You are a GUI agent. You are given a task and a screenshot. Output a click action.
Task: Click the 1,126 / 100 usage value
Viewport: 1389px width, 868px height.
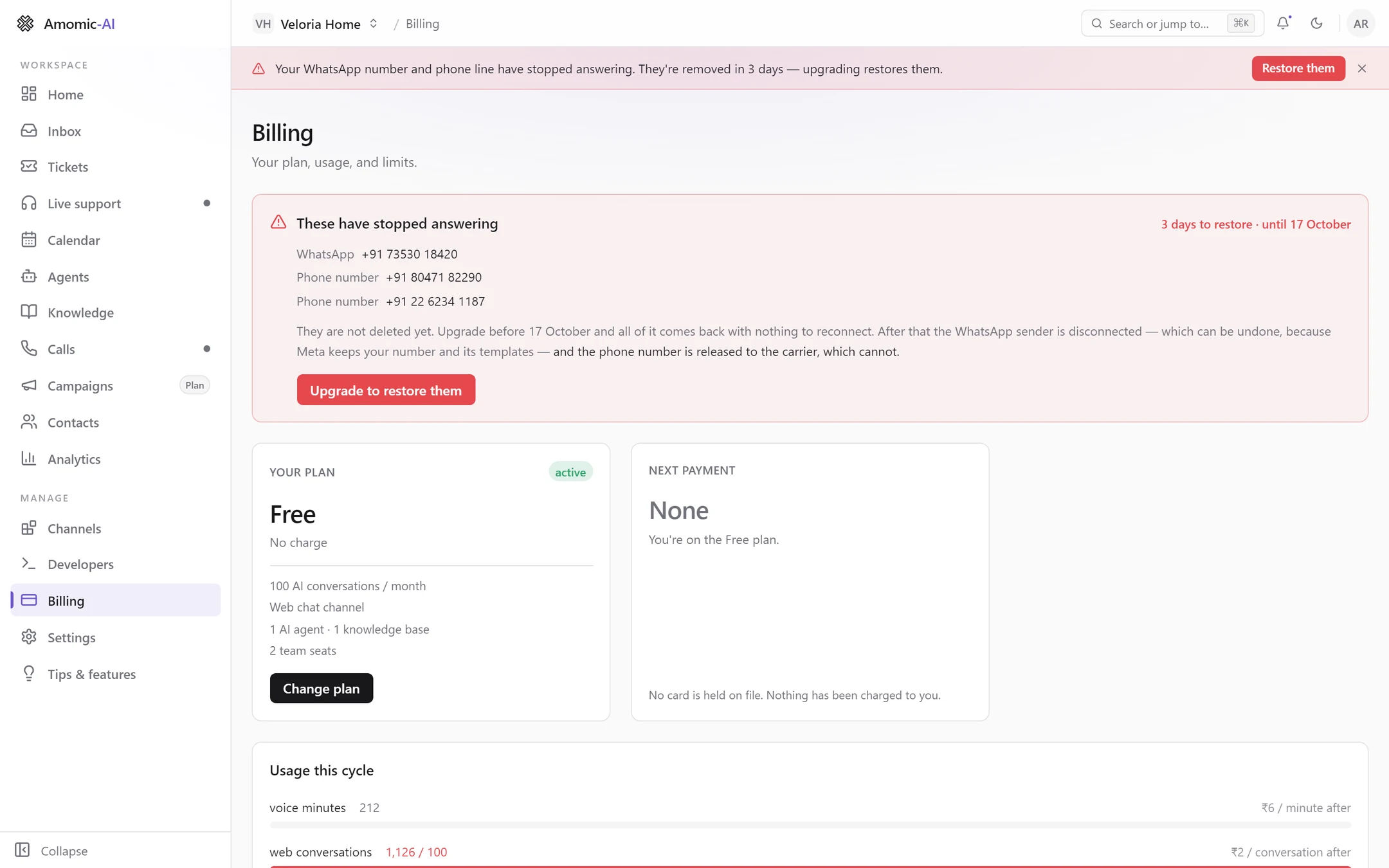(416, 852)
